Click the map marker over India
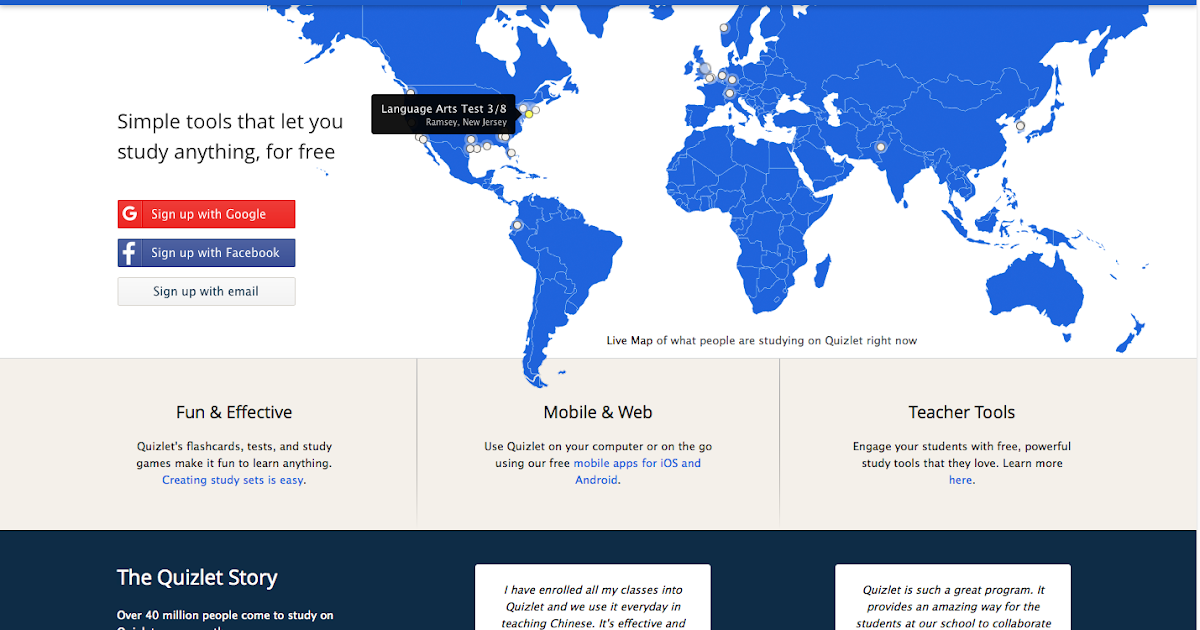Screen dimensions: 1200x630 [881, 147]
